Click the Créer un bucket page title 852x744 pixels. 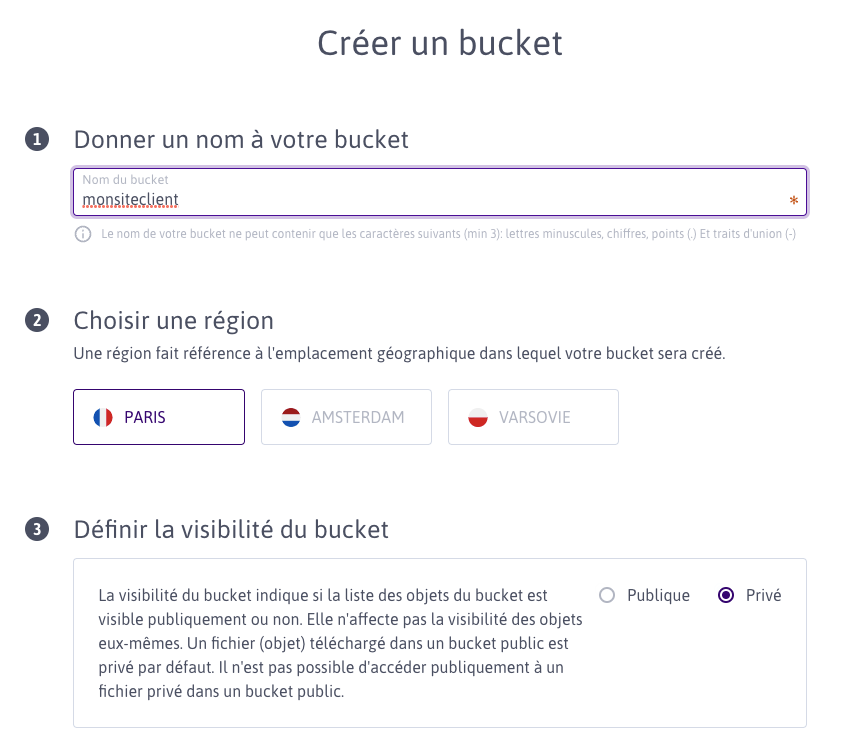[x=440, y=43]
